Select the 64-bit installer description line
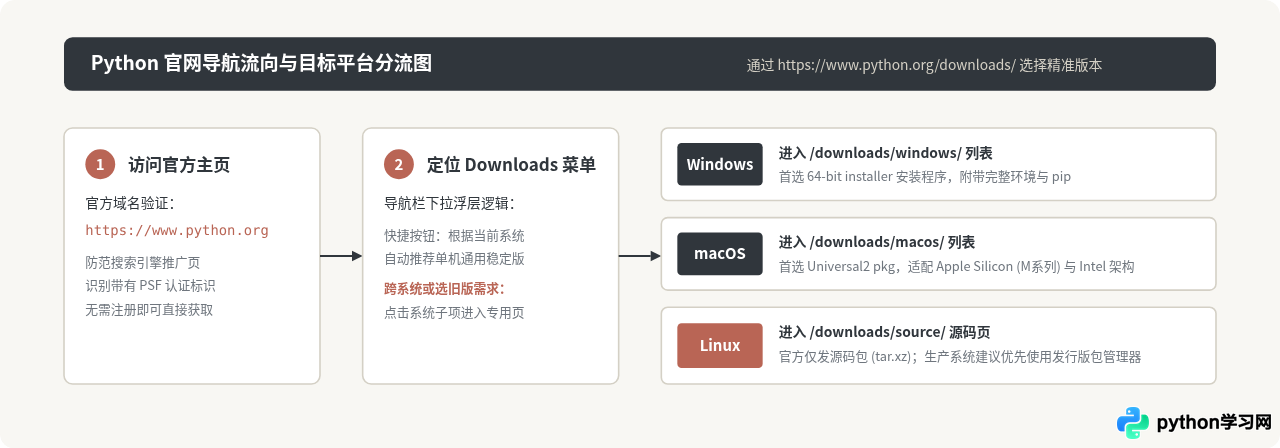The height and width of the screenshot is (448, 1280). point(924,177)
